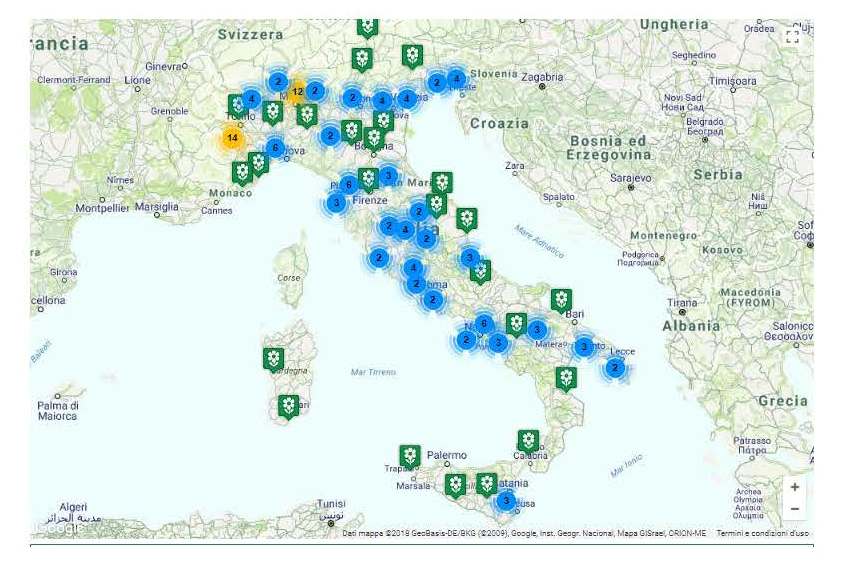This screenshot has height=561, width=842.
Task: Click the blue cluster 4 near Slovenia
Action: [456, 78]
